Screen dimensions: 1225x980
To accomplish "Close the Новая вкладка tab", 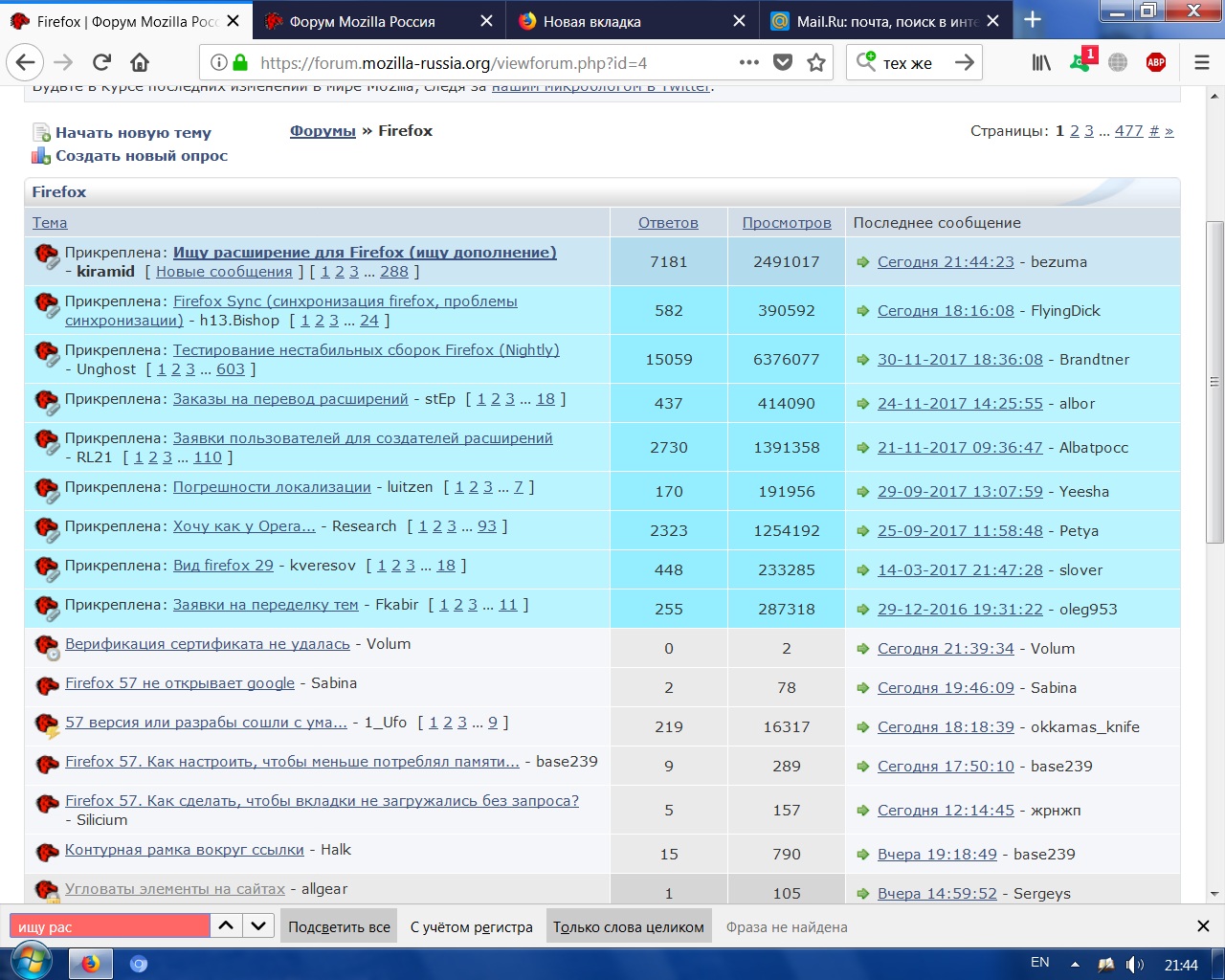I will point(739,21).
